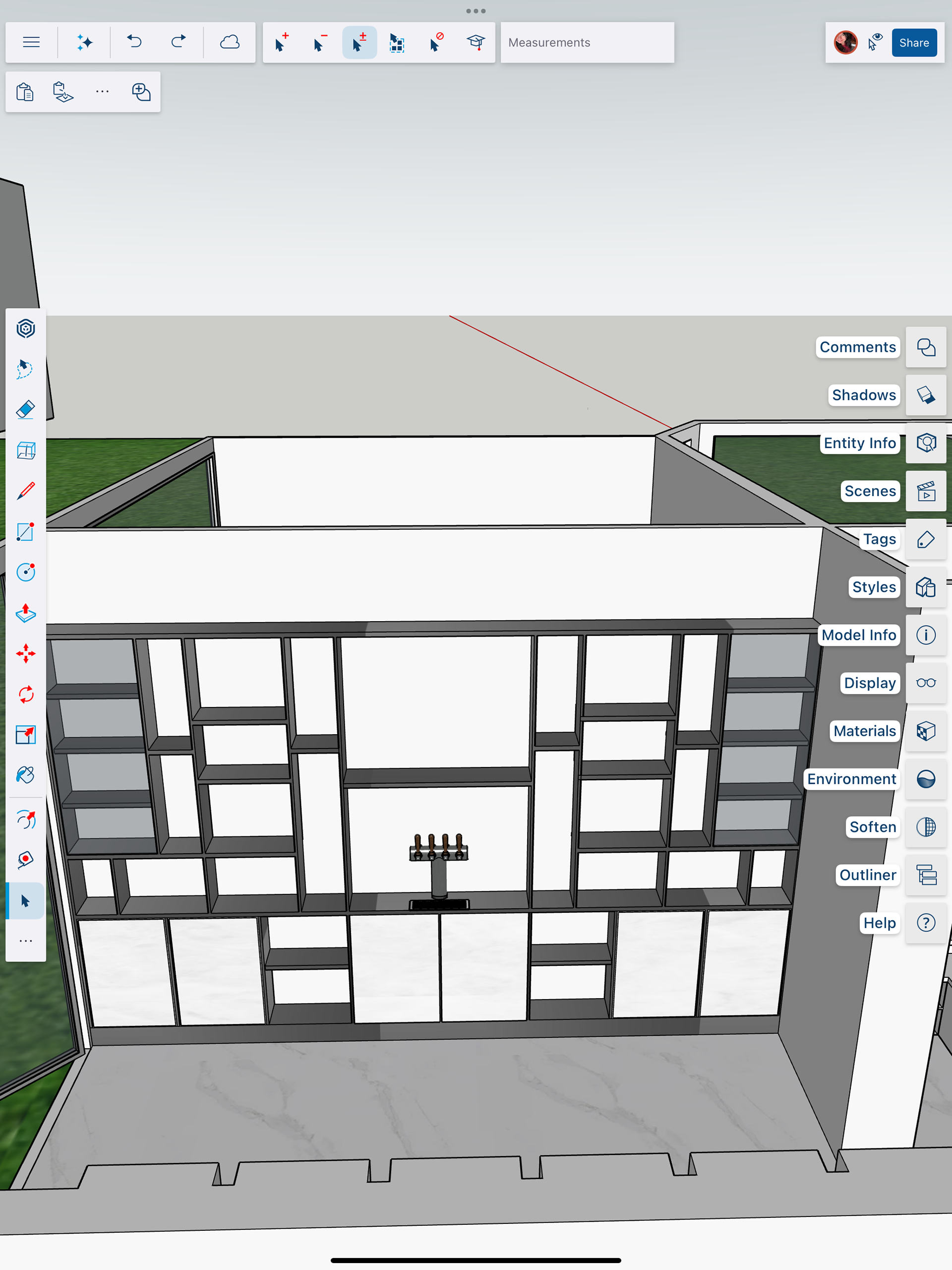Open the Styles panel
The height and width of the screenshot is (1270, 952).
(926, 587)
